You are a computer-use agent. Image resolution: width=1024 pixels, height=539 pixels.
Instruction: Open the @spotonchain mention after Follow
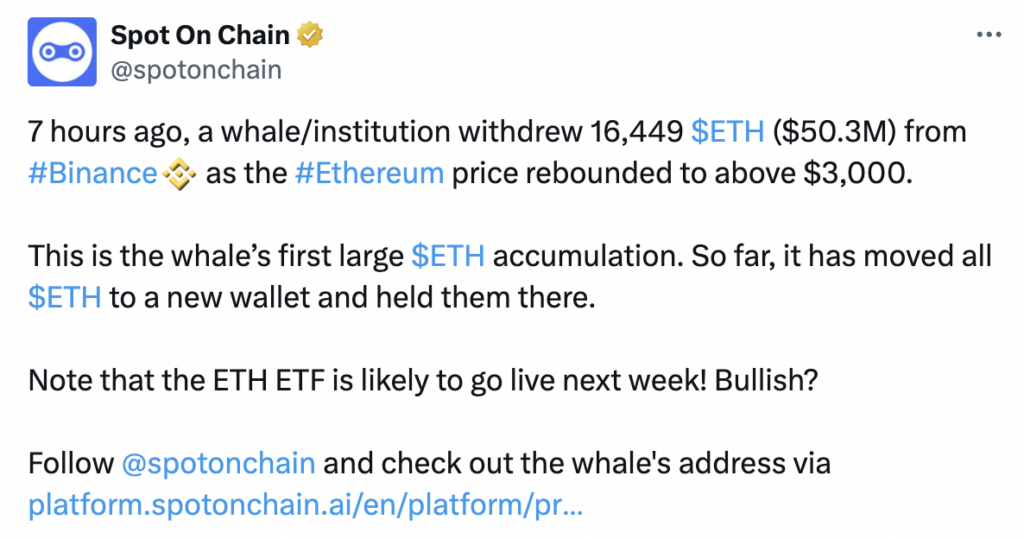(x=218, y=463)
